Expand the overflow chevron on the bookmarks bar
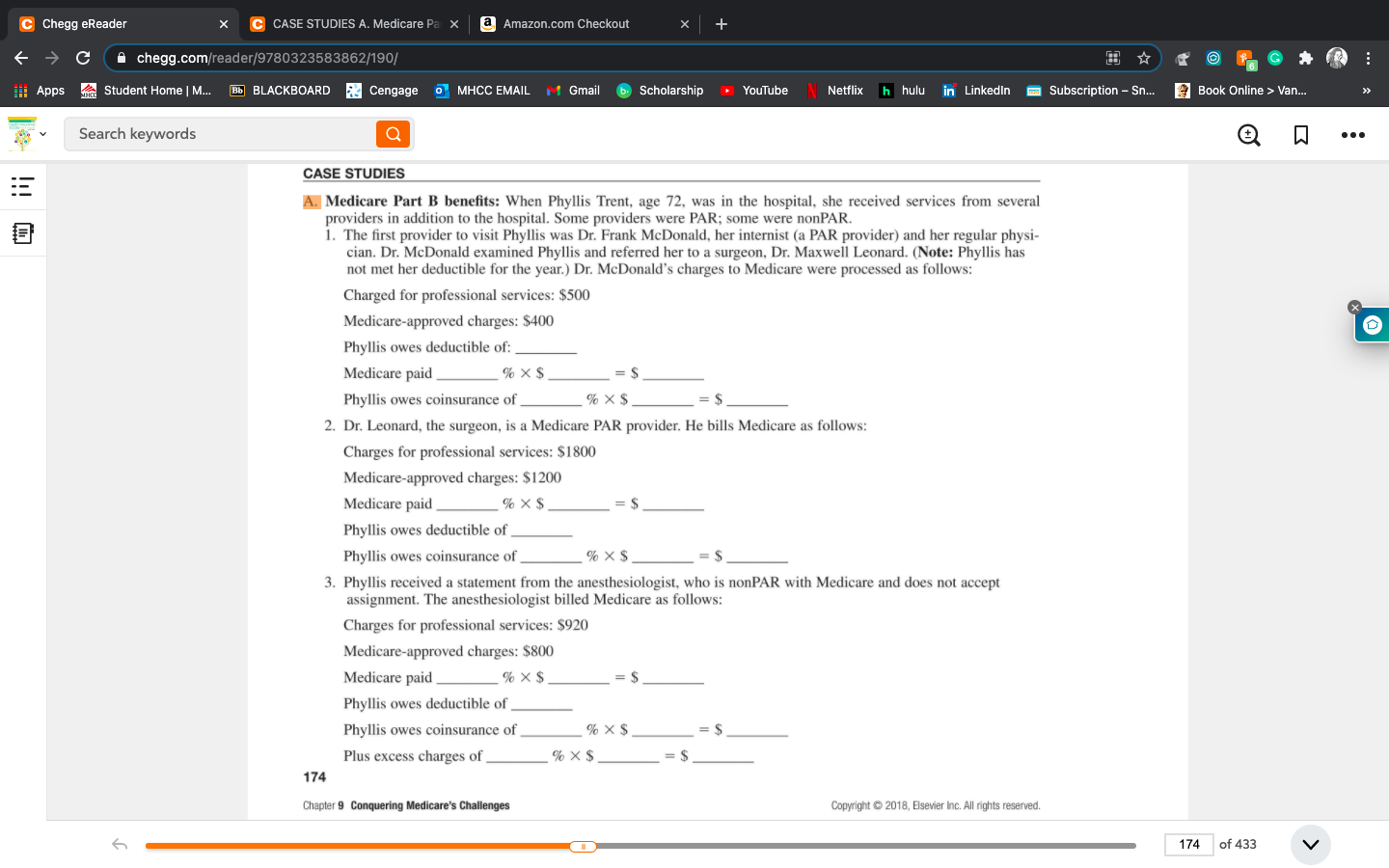The width and height of the screenshot is (1389, 868). [1366, 90]
